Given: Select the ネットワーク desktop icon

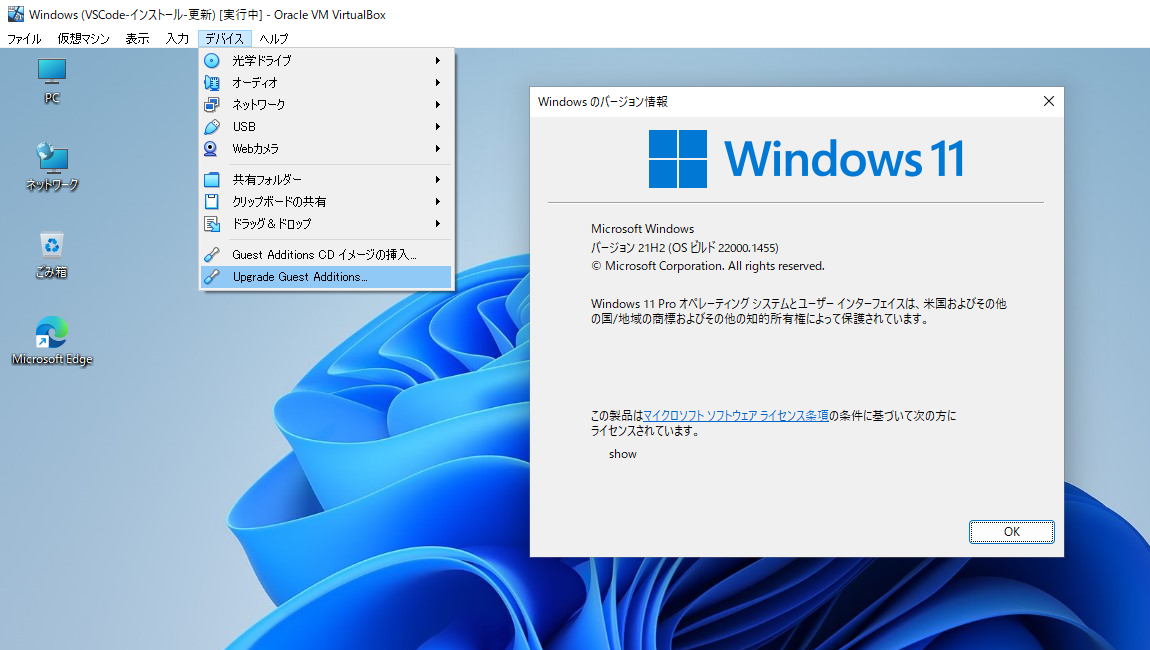Looking at the screenshot, I should (x=51, y=167).
